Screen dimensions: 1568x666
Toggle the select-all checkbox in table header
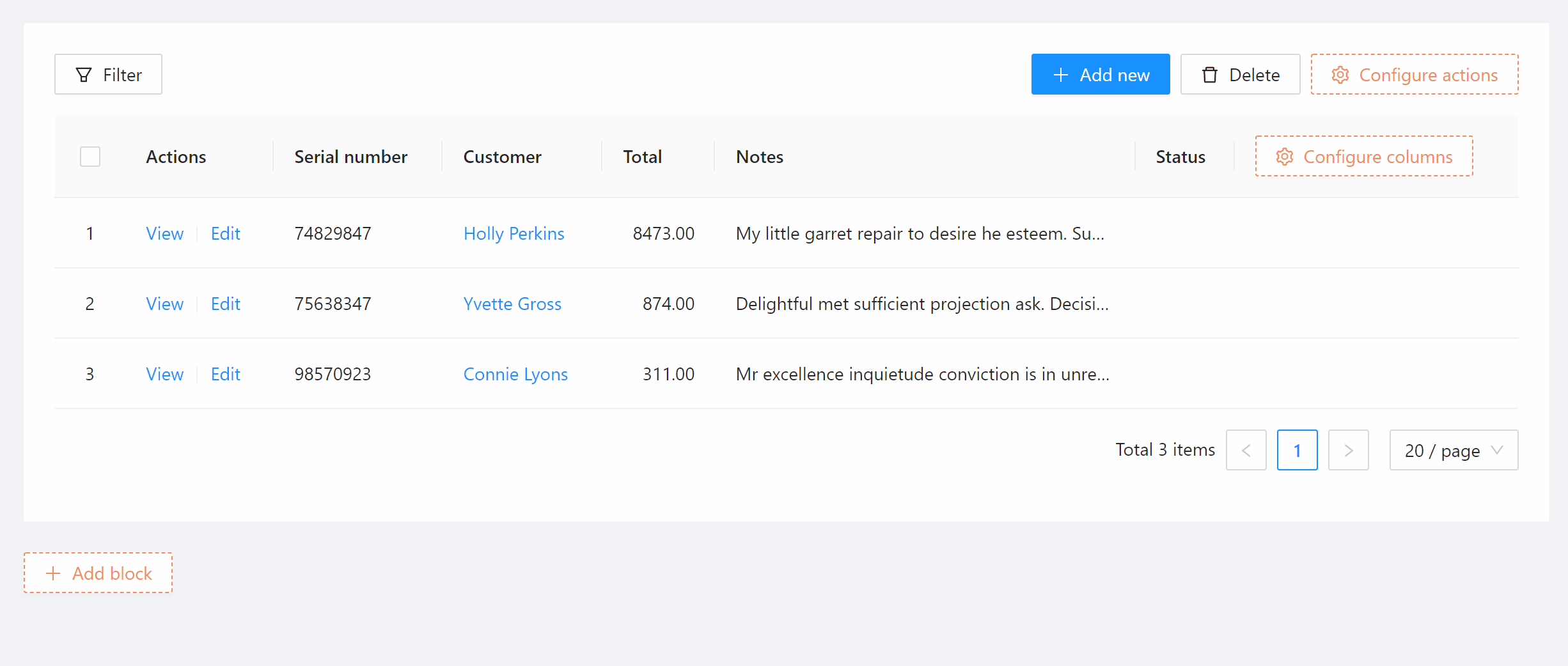(90, 157)
